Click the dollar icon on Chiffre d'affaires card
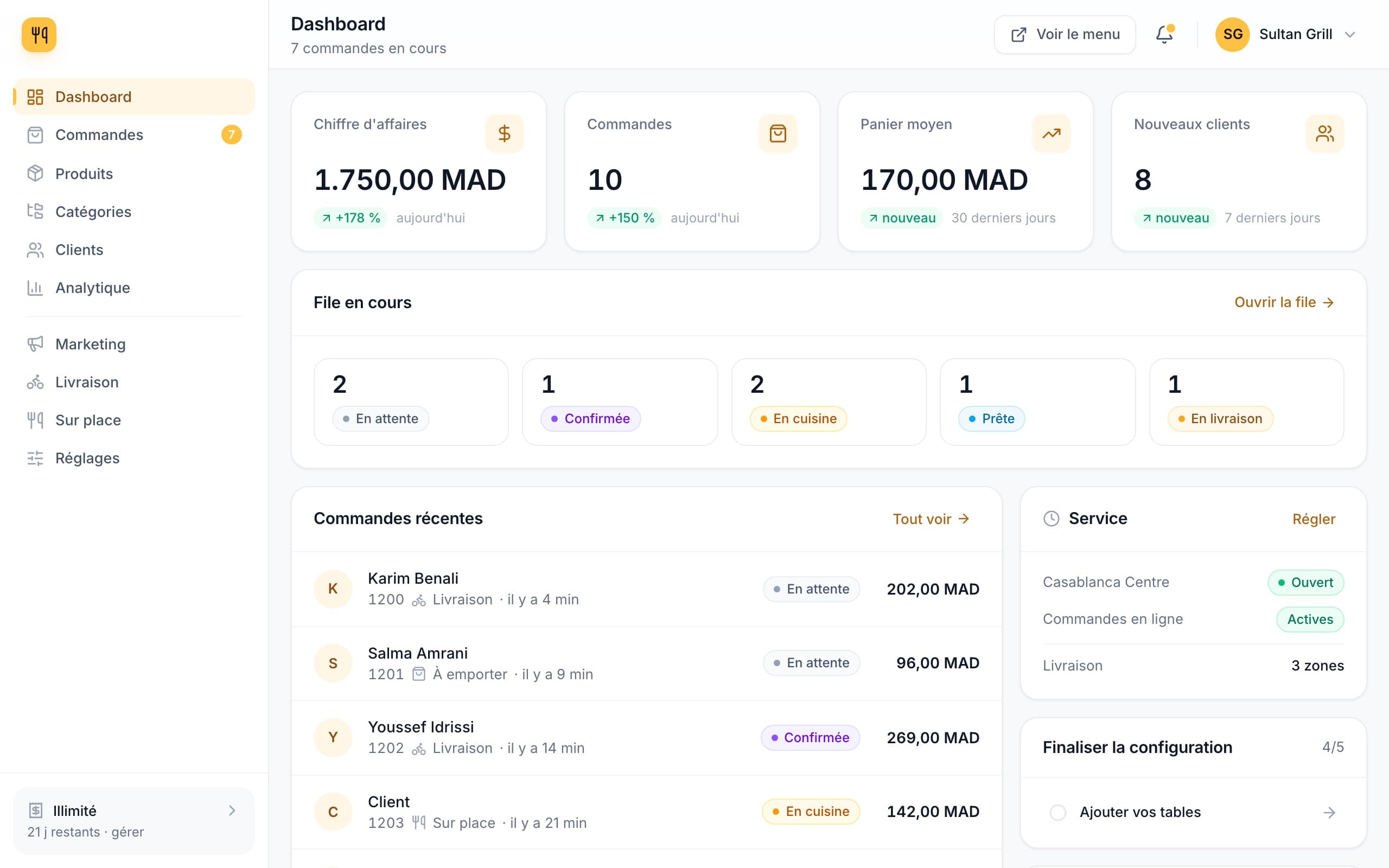 pos(504,134)
